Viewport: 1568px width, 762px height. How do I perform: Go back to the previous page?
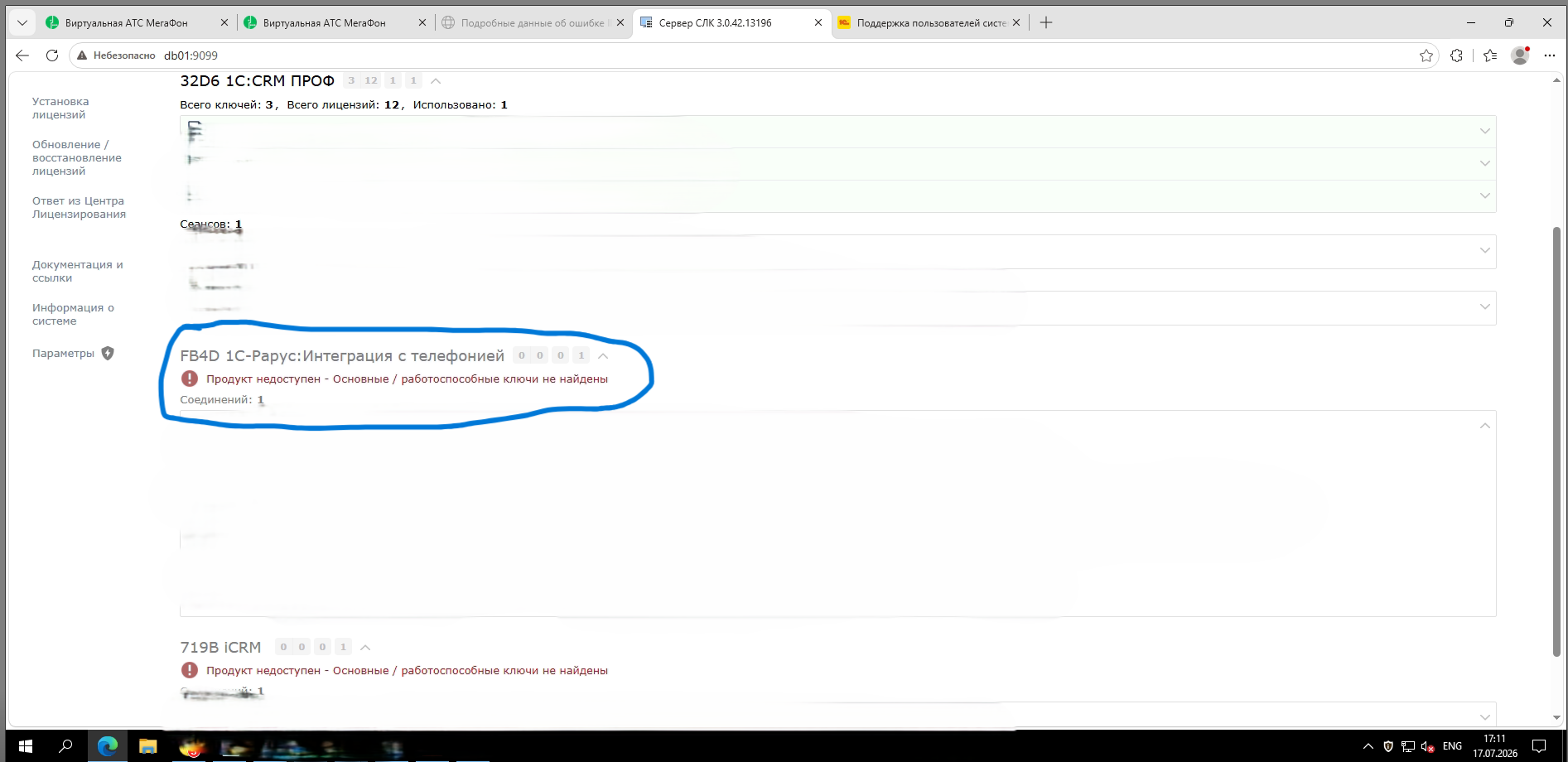click(x=22, y=55)
